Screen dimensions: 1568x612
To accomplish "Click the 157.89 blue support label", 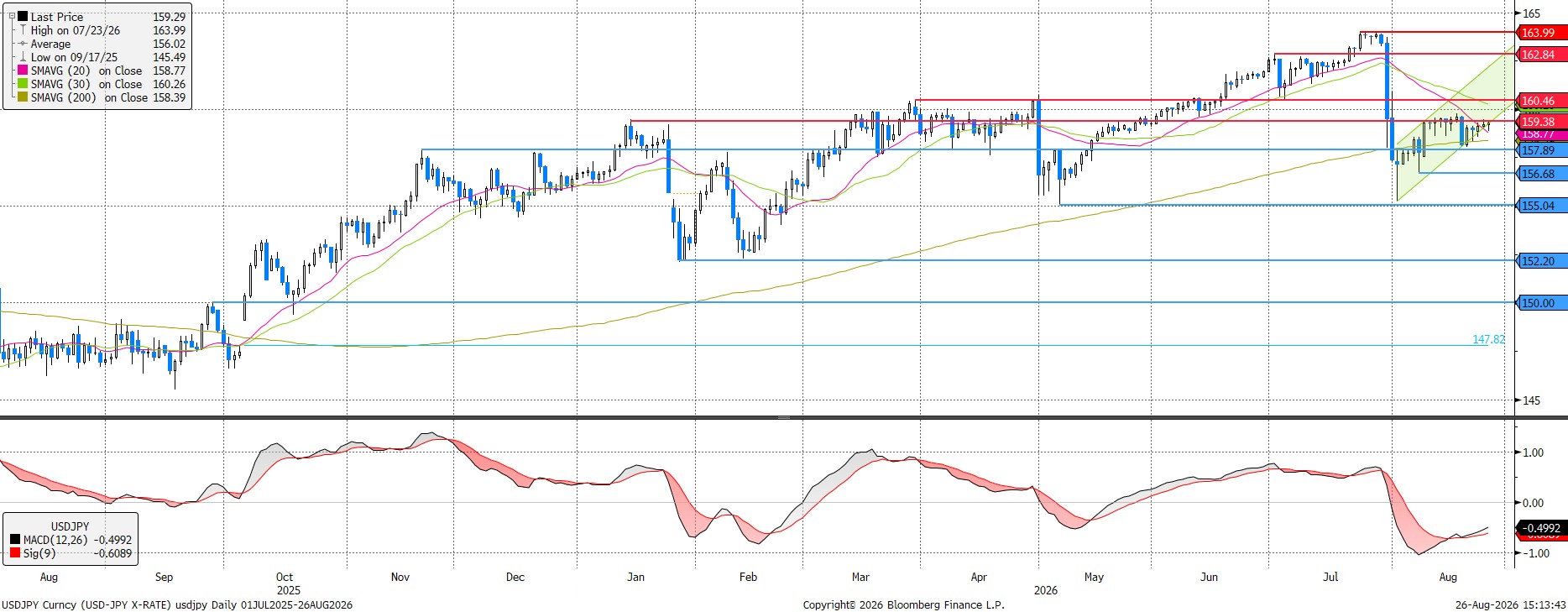I will pos(1542,150).
